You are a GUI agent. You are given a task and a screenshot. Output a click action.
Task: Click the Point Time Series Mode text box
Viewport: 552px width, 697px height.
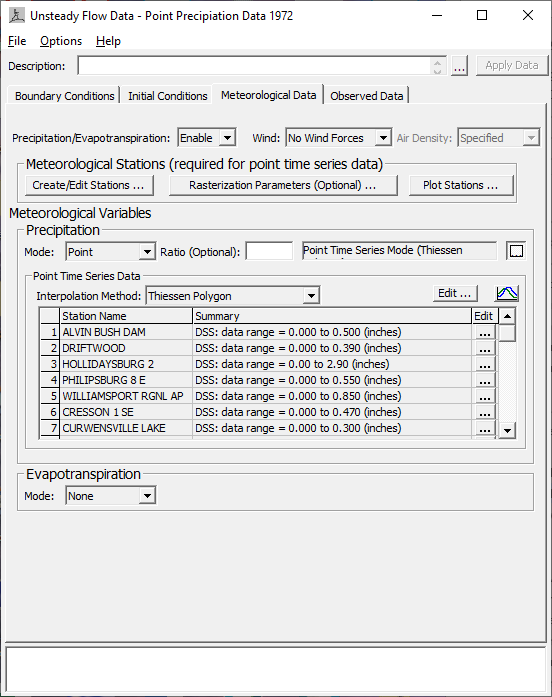point(399,251)
